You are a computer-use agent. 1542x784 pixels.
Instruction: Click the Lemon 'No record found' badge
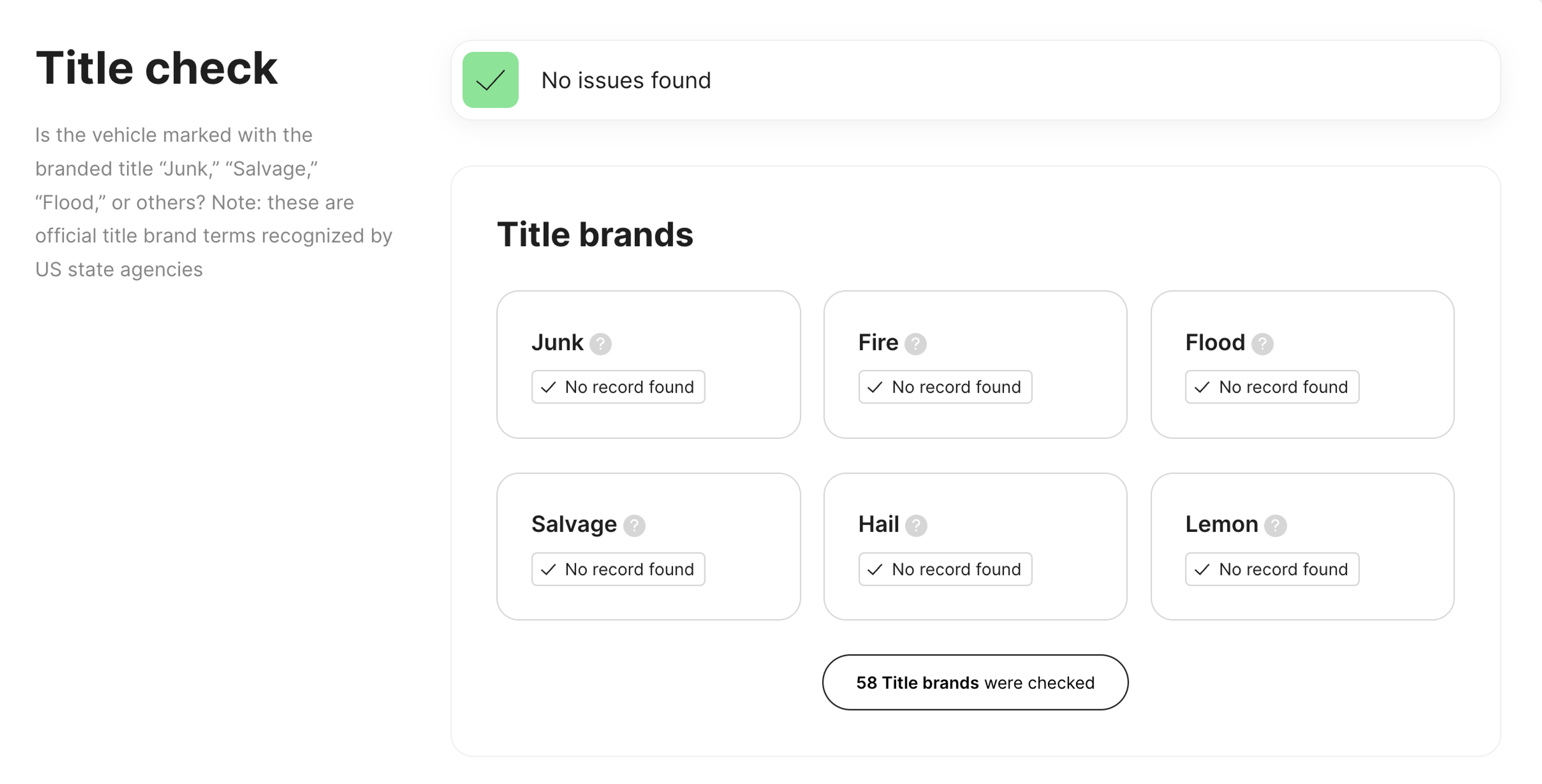[1271, 569]
